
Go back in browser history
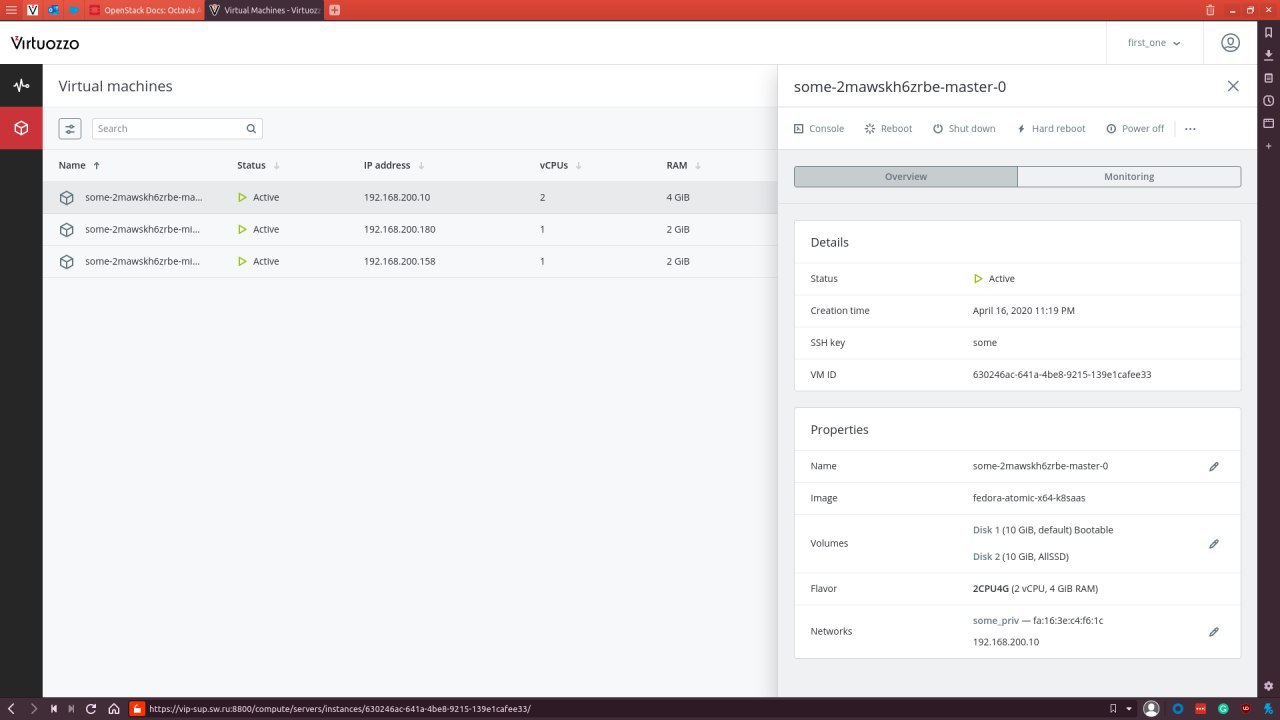(11, 709)
